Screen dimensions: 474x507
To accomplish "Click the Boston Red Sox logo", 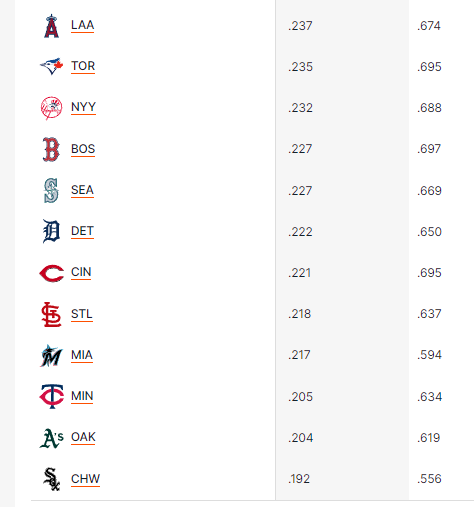I will coord(51,149).
